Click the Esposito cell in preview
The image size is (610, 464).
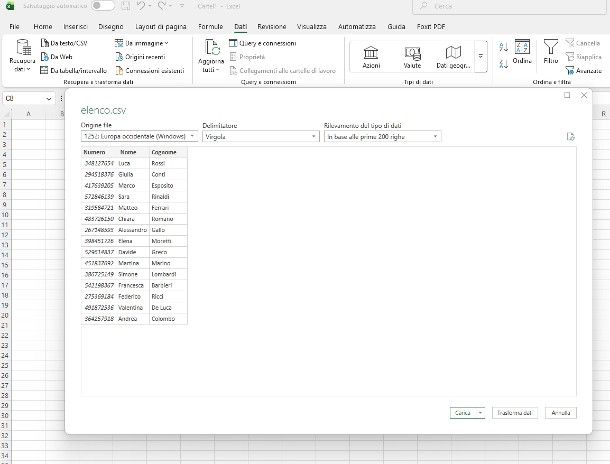click(x=168, y=186)
